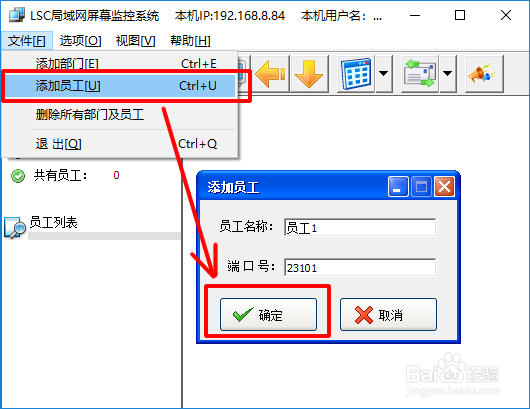Click the blue calendar grid view icon
This screenshot has height=409, width=530.
[356, 74]
